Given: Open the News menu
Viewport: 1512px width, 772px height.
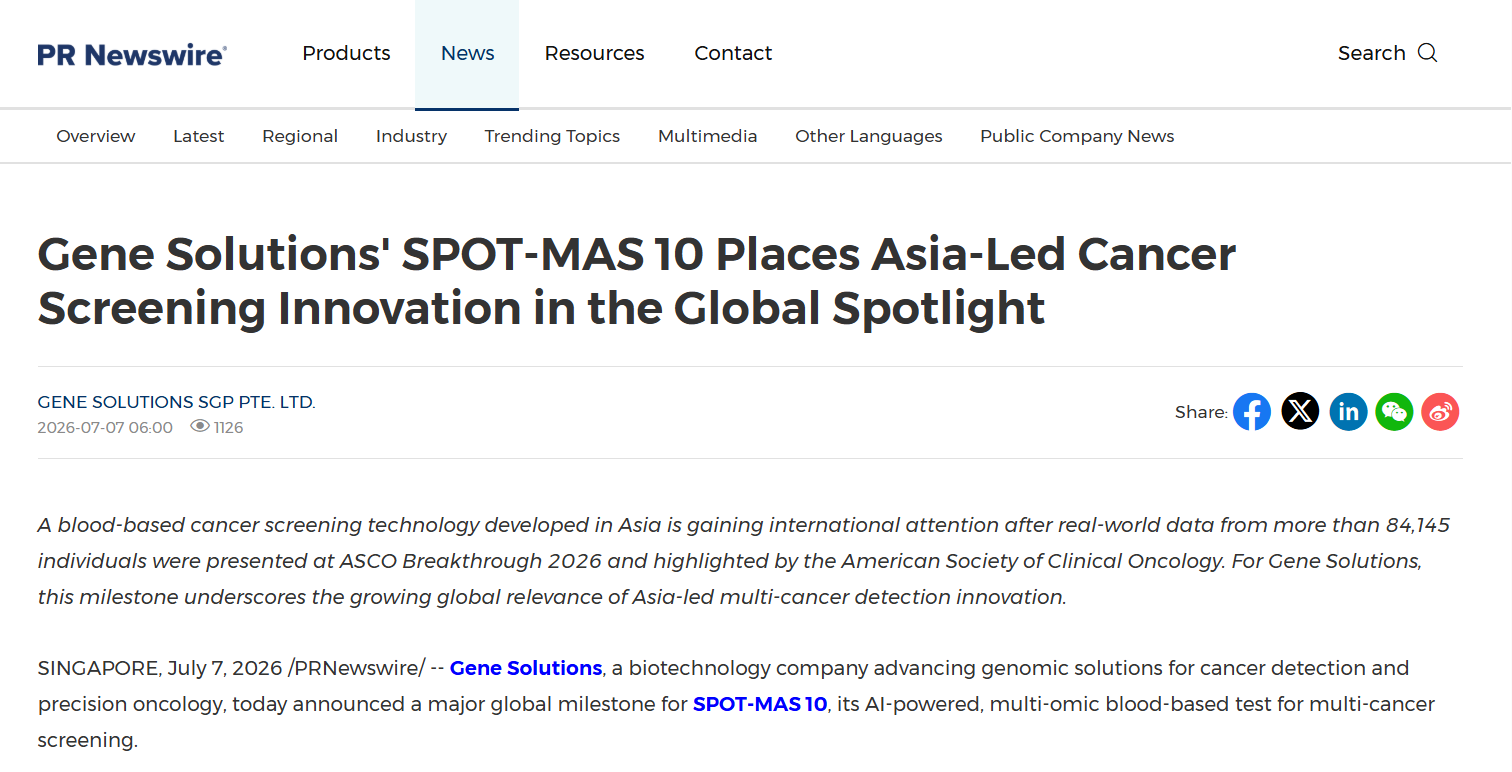Looking at the screenshot, I should coord(467,53).
